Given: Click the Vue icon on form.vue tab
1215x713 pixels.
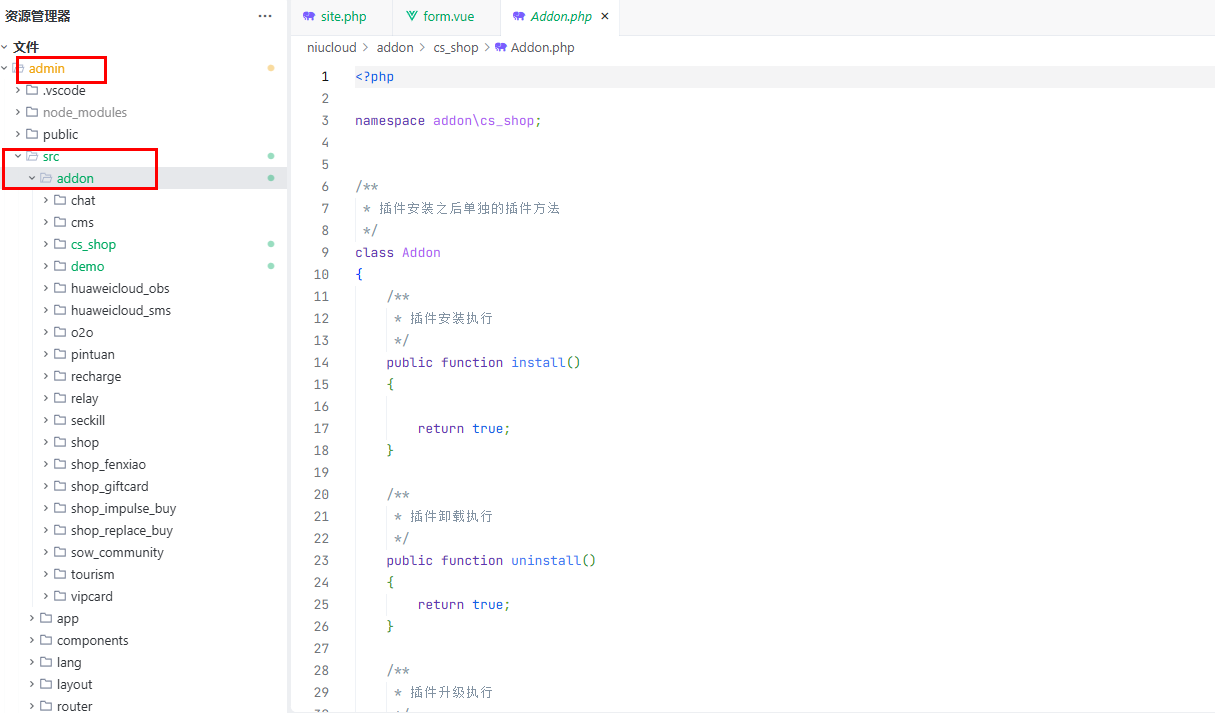Looking at the screenshot, I should pos(412,17).
